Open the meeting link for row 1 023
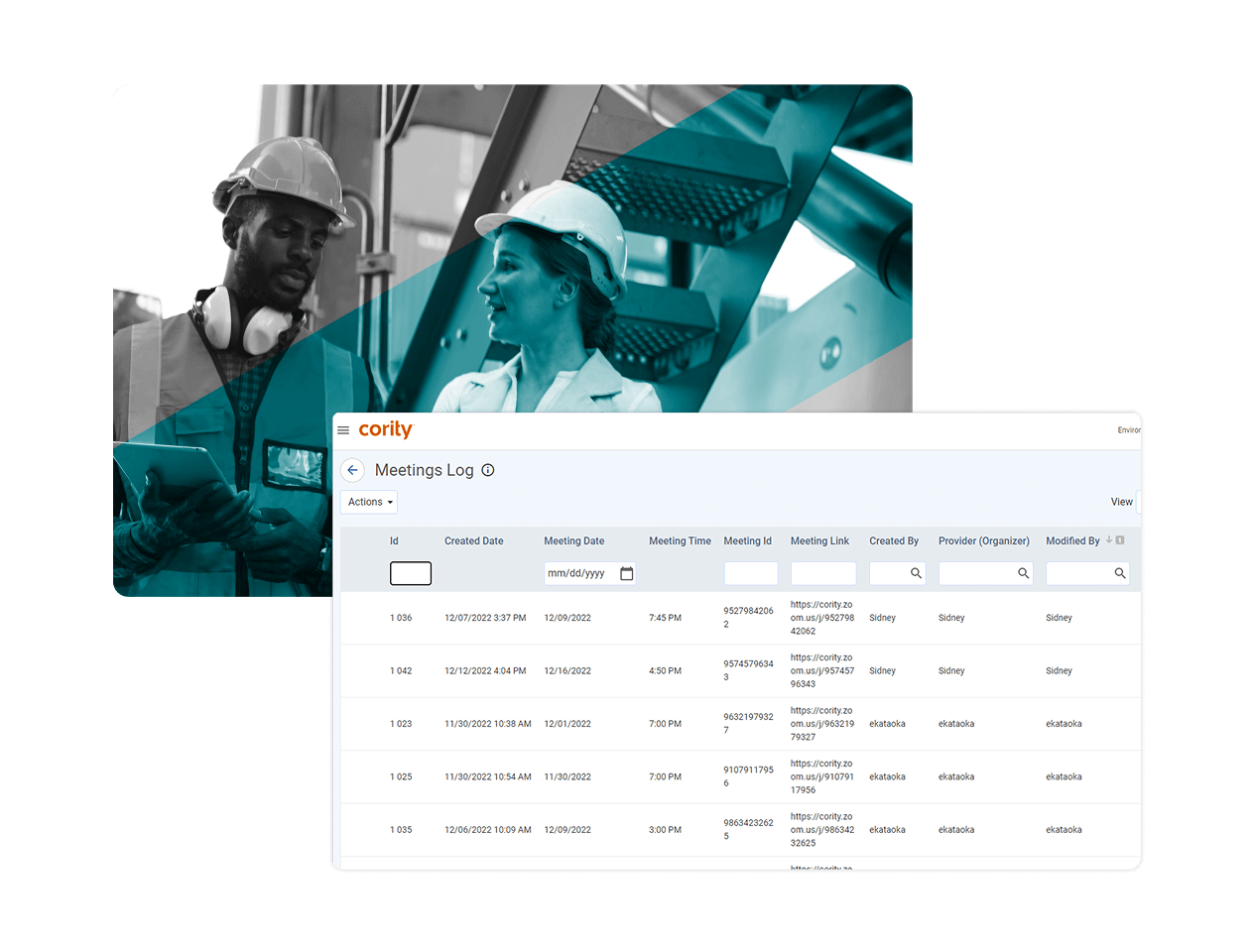The height and width of the screenshot is (952, 1254). tap(821, 724)
